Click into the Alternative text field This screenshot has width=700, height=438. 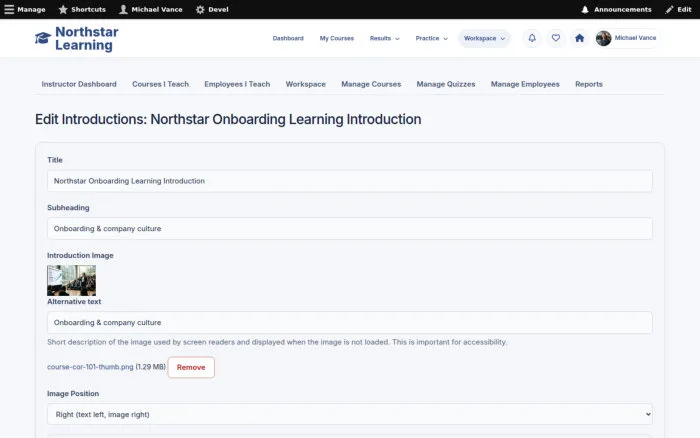350,322
